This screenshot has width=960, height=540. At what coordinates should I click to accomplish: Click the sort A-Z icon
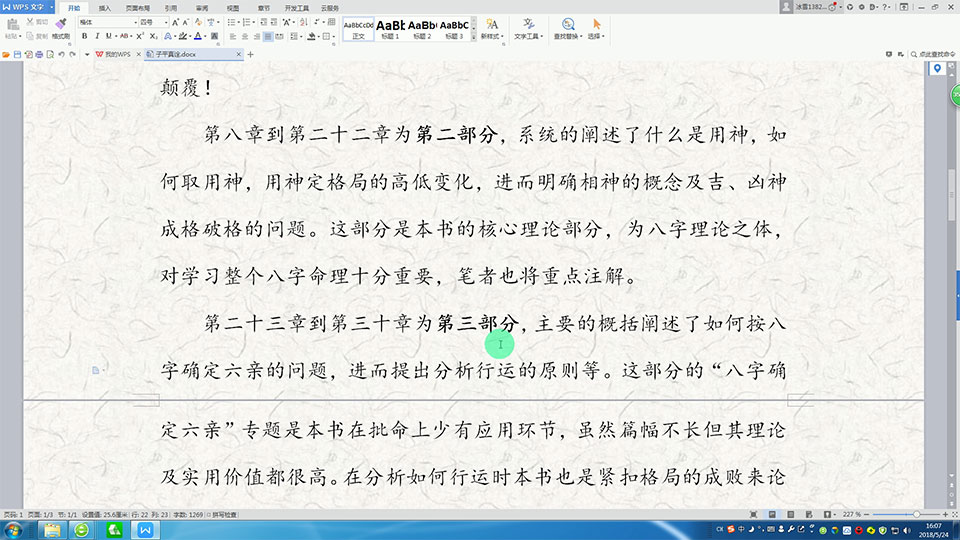304,22
